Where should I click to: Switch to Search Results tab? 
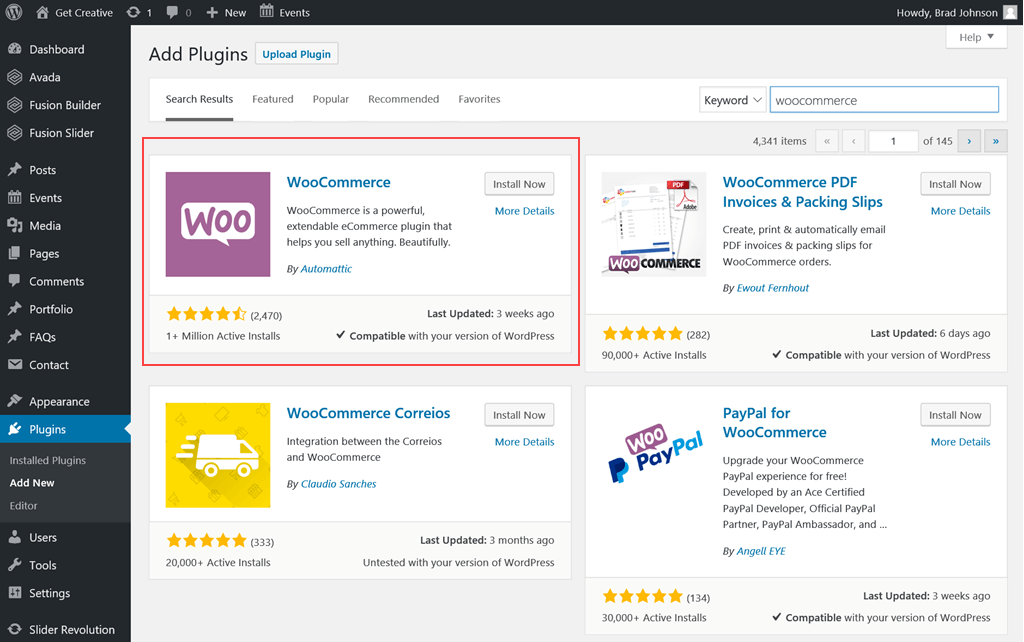(199, 99)
